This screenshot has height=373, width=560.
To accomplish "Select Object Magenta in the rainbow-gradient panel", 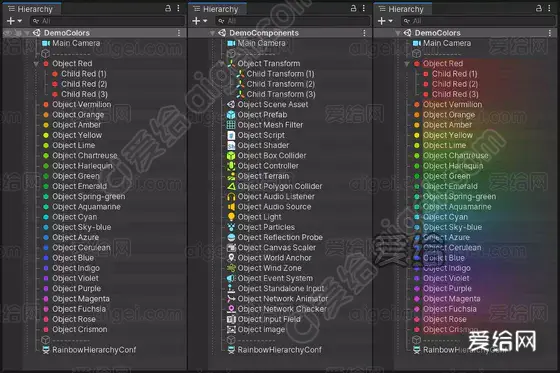I will pyautogui.click(x=452, y=299).
